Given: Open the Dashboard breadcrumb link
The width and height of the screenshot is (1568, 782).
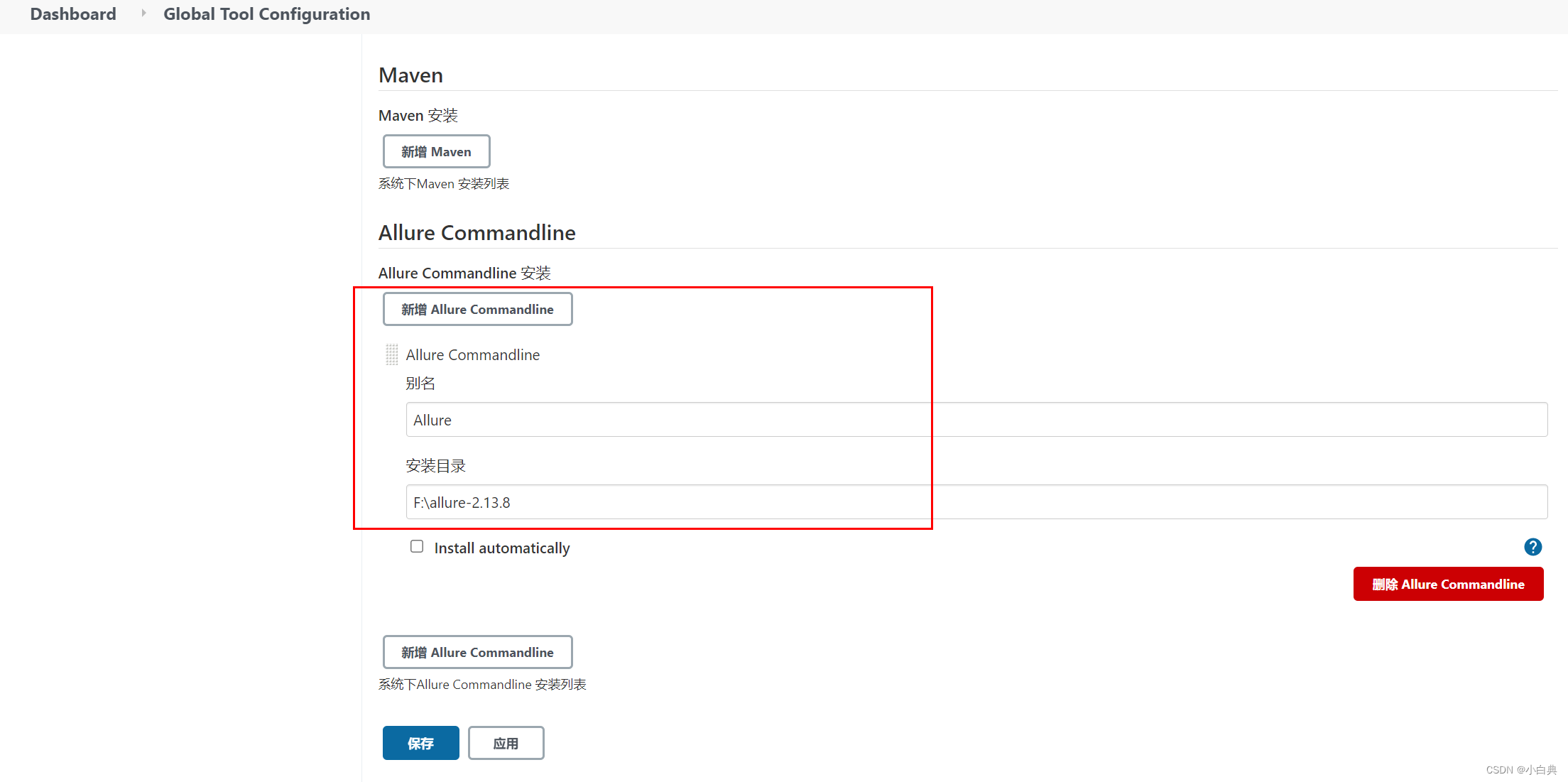Looking at the screenshot, I should point(73,14).
